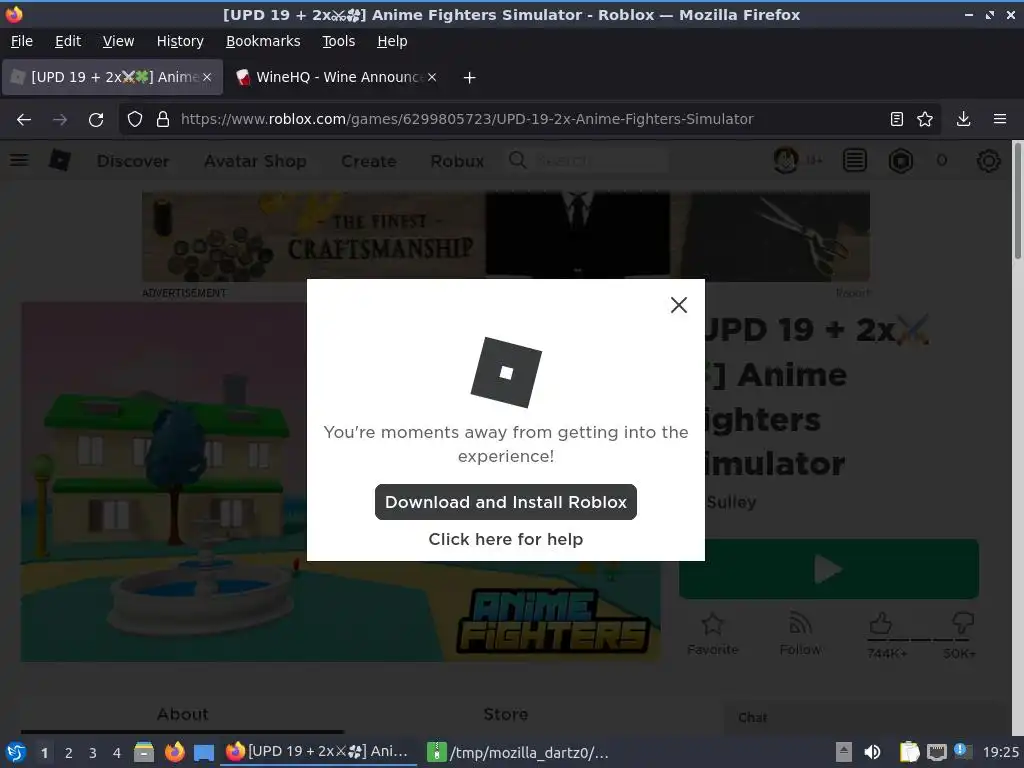Open the Firefox downloads panel

963,119
